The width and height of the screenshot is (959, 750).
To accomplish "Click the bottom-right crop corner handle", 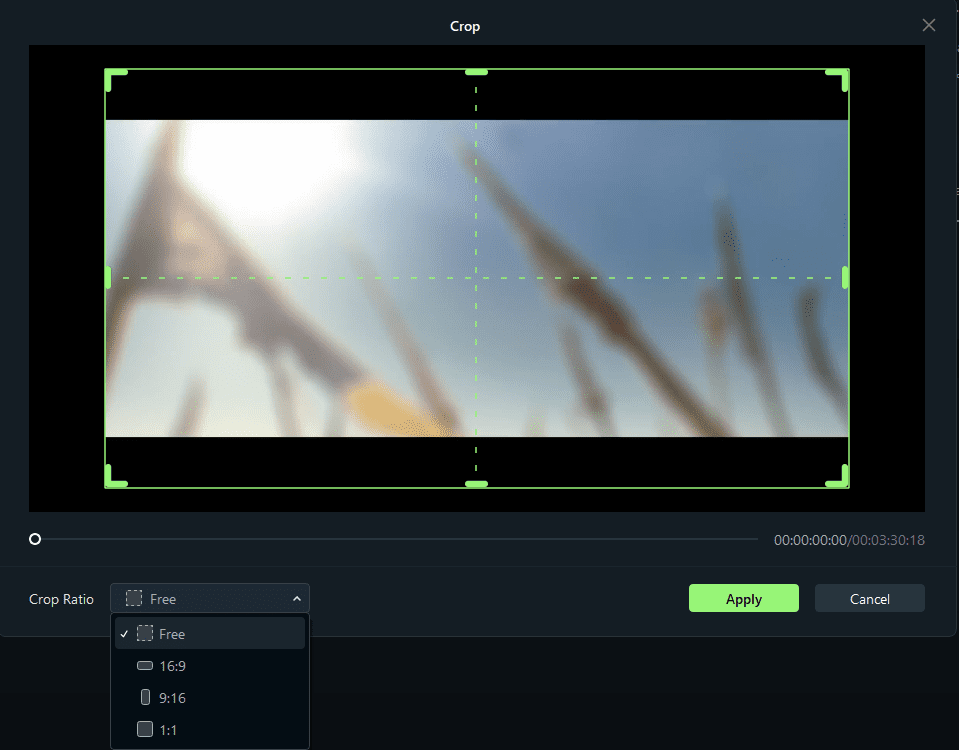I will coord(839,477).
